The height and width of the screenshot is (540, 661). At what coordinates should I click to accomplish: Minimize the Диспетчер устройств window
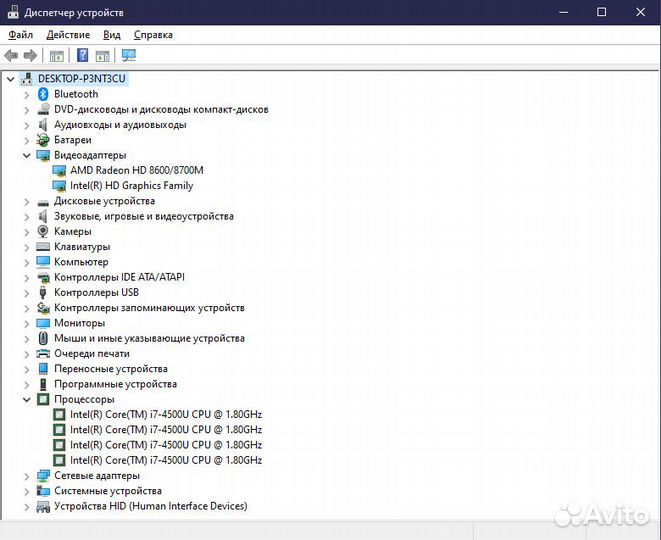[x=563, y=12]
